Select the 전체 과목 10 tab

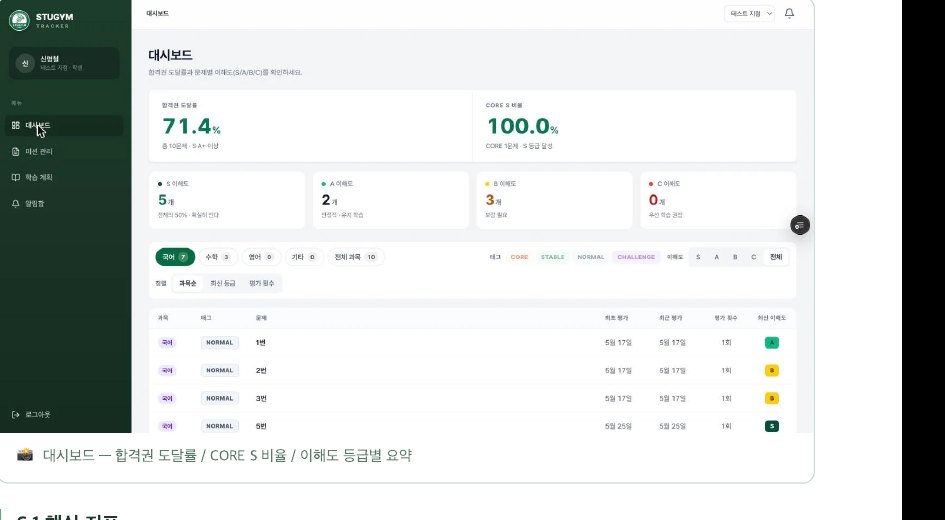356,257
